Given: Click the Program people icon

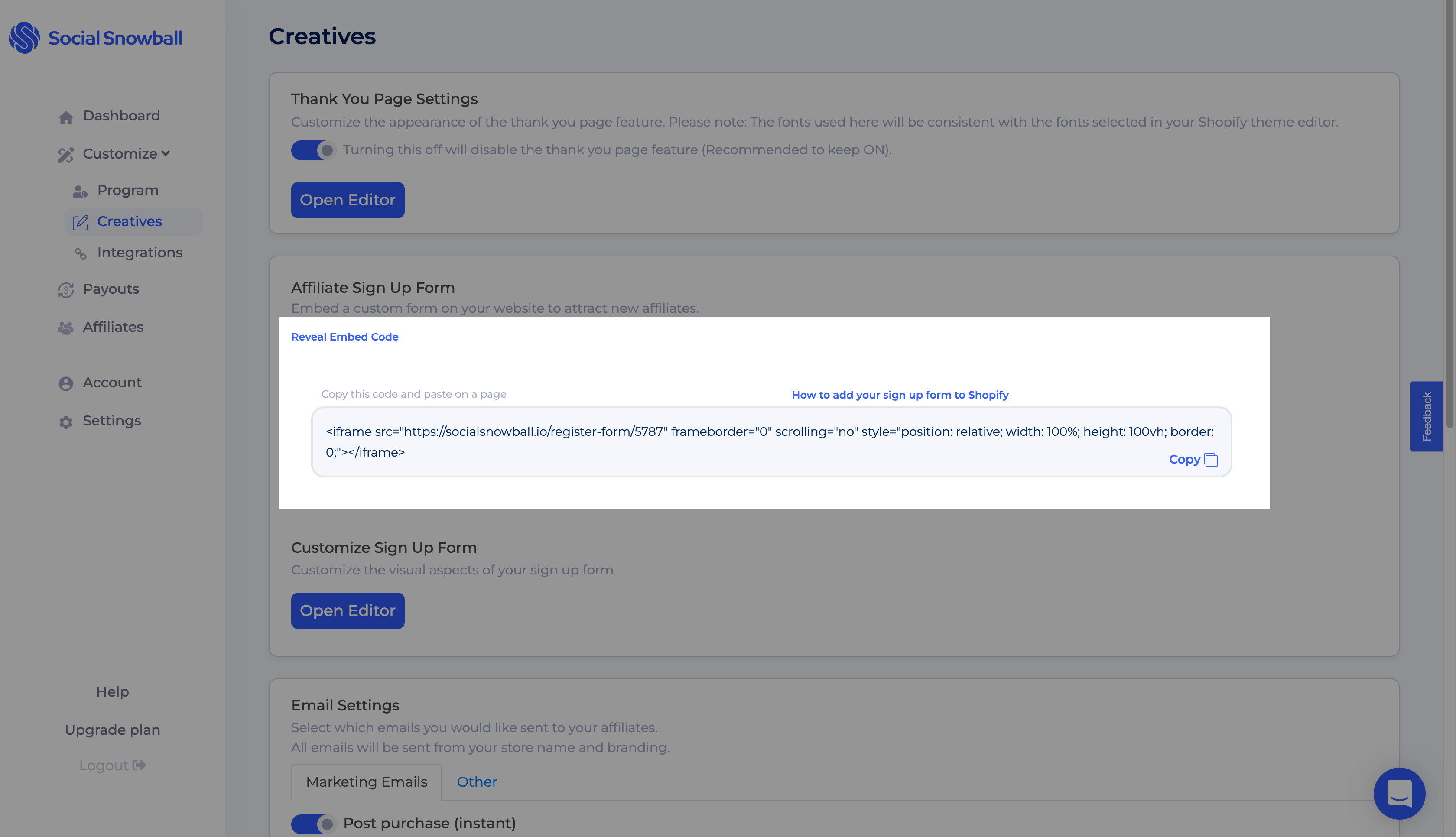Looking at the screenshot, I should click(x=81, y=191).
